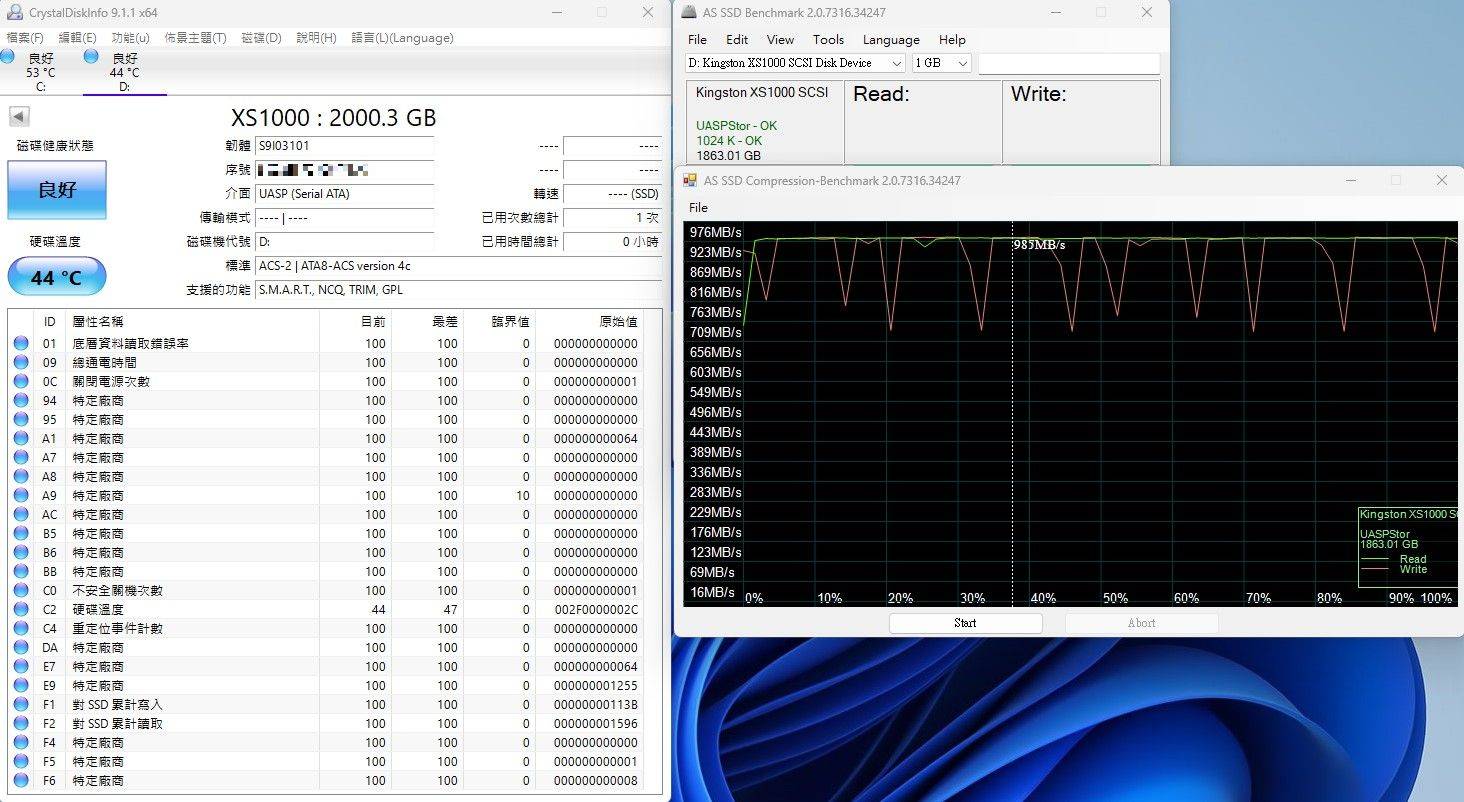Open the 佈景主題(T) menu
Viewport: 1464px width, 802px height.
click(195, 38)
